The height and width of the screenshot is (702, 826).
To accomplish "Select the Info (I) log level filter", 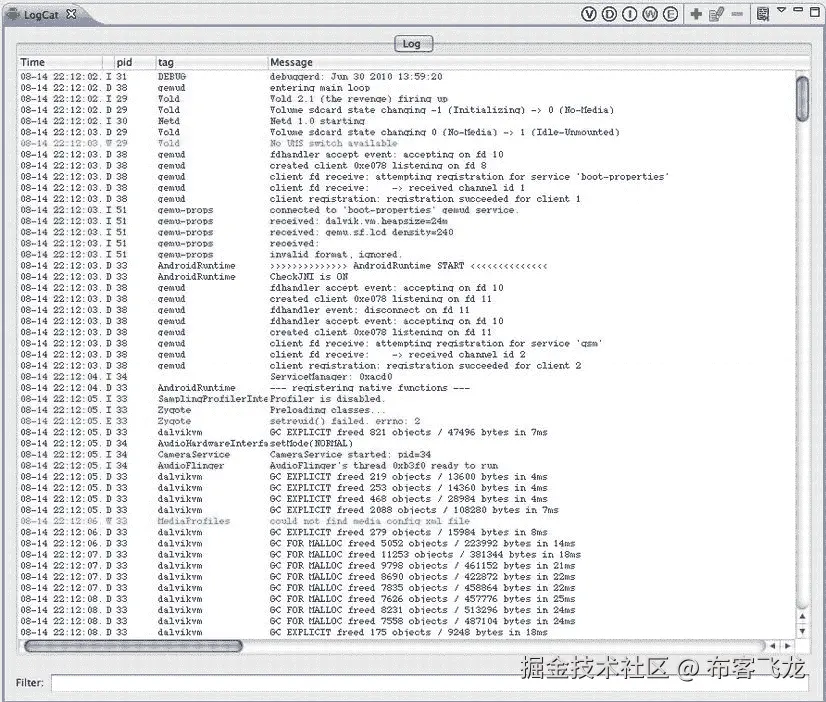I will pyautogui.click(x=630, y=14).
